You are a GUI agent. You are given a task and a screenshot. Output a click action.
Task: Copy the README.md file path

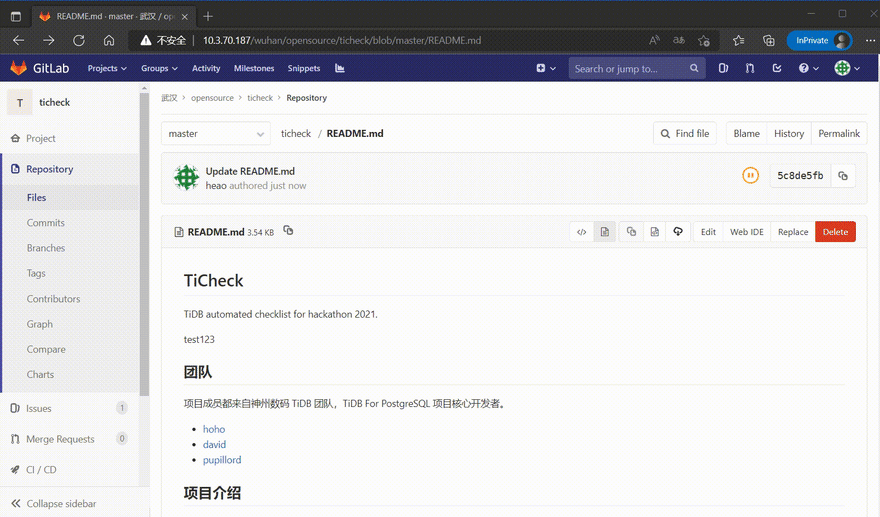(x=288, y=231)
